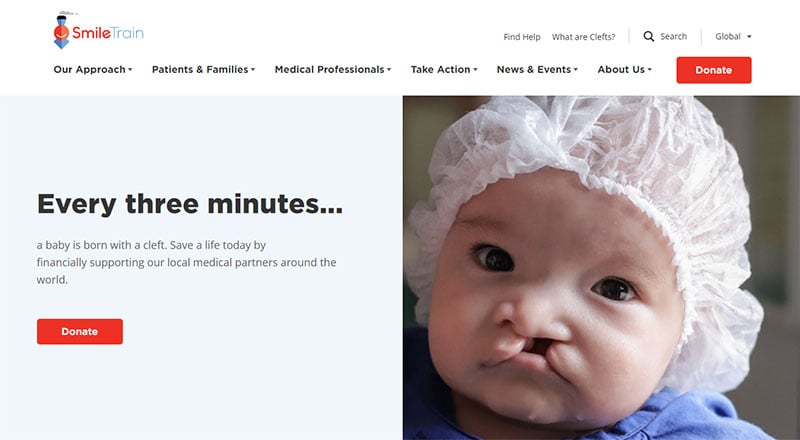Click the Donate button under hero text

coord(80,331)
